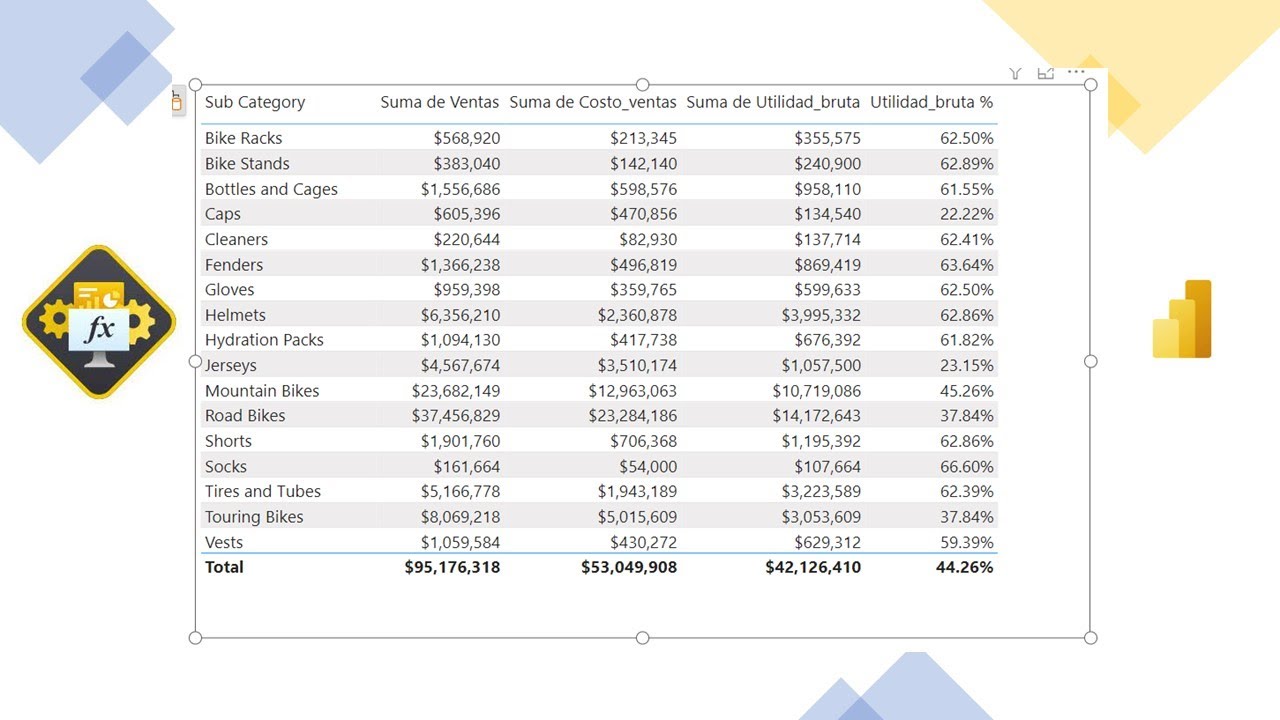Click the 44.26% total margin
Viewport: 1280px width, 720px height.
click(x=965, y=567)
